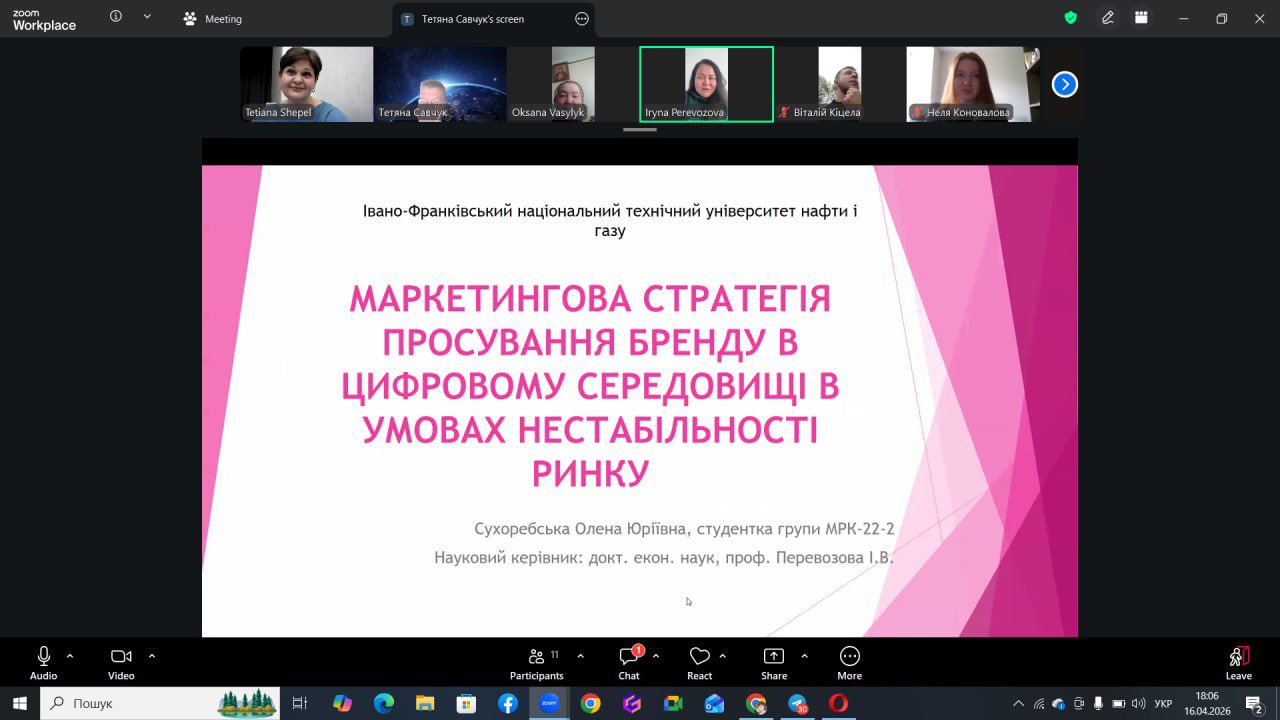The width and height of the screenshot is (1280, 720).
Task: Switch to the Meeting tab
Action: 213,19
